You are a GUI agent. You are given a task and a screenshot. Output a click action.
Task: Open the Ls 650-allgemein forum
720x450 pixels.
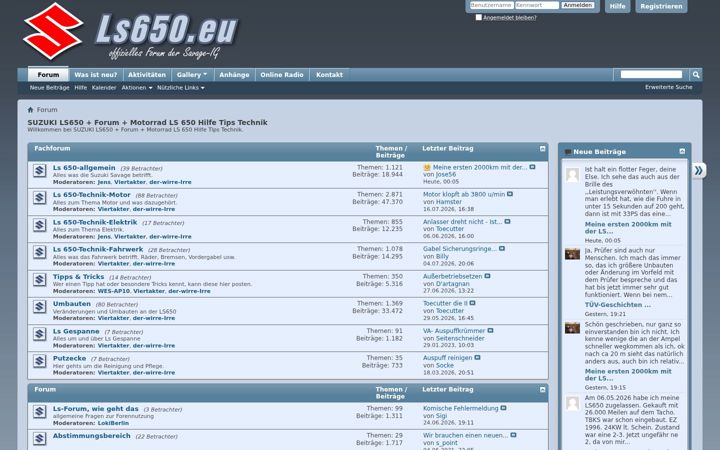84,168
